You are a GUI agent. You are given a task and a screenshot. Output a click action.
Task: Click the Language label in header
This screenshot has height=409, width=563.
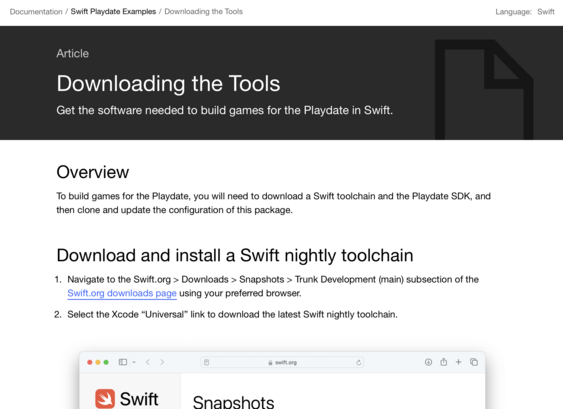[x=513, y=12]
